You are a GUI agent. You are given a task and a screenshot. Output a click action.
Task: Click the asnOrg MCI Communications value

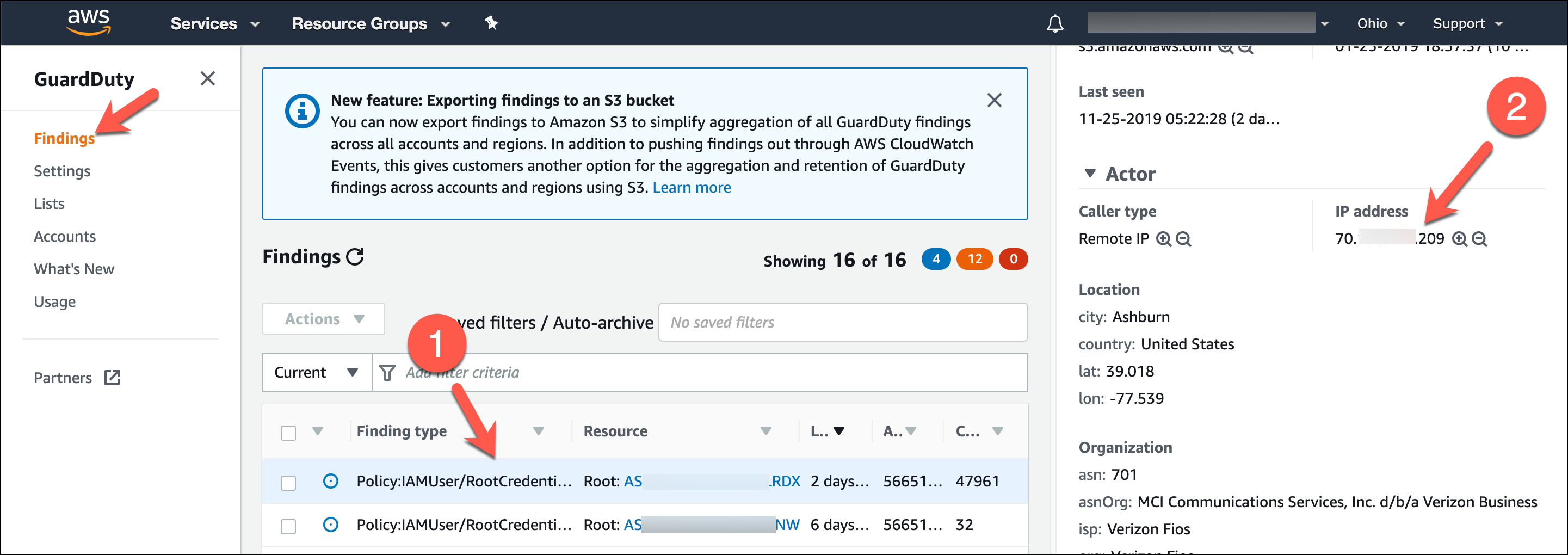click(1337, 502)
